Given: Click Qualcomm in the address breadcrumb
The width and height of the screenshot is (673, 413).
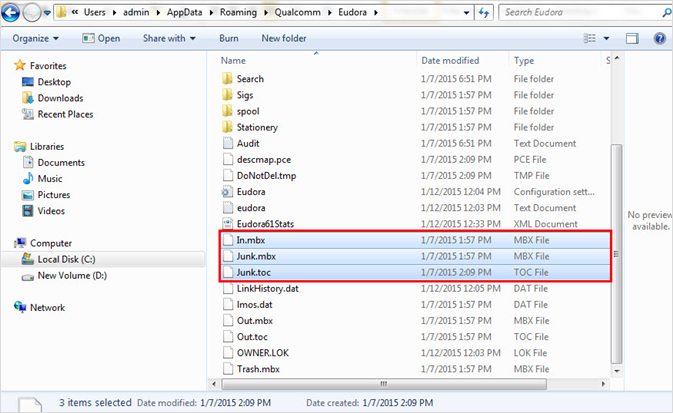Looking at the screenshot, I should pyautogui.click(x=297, y=12).
